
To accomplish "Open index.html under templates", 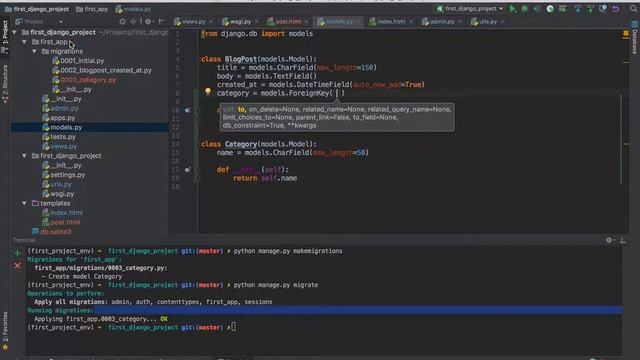I will click(62, 213).
